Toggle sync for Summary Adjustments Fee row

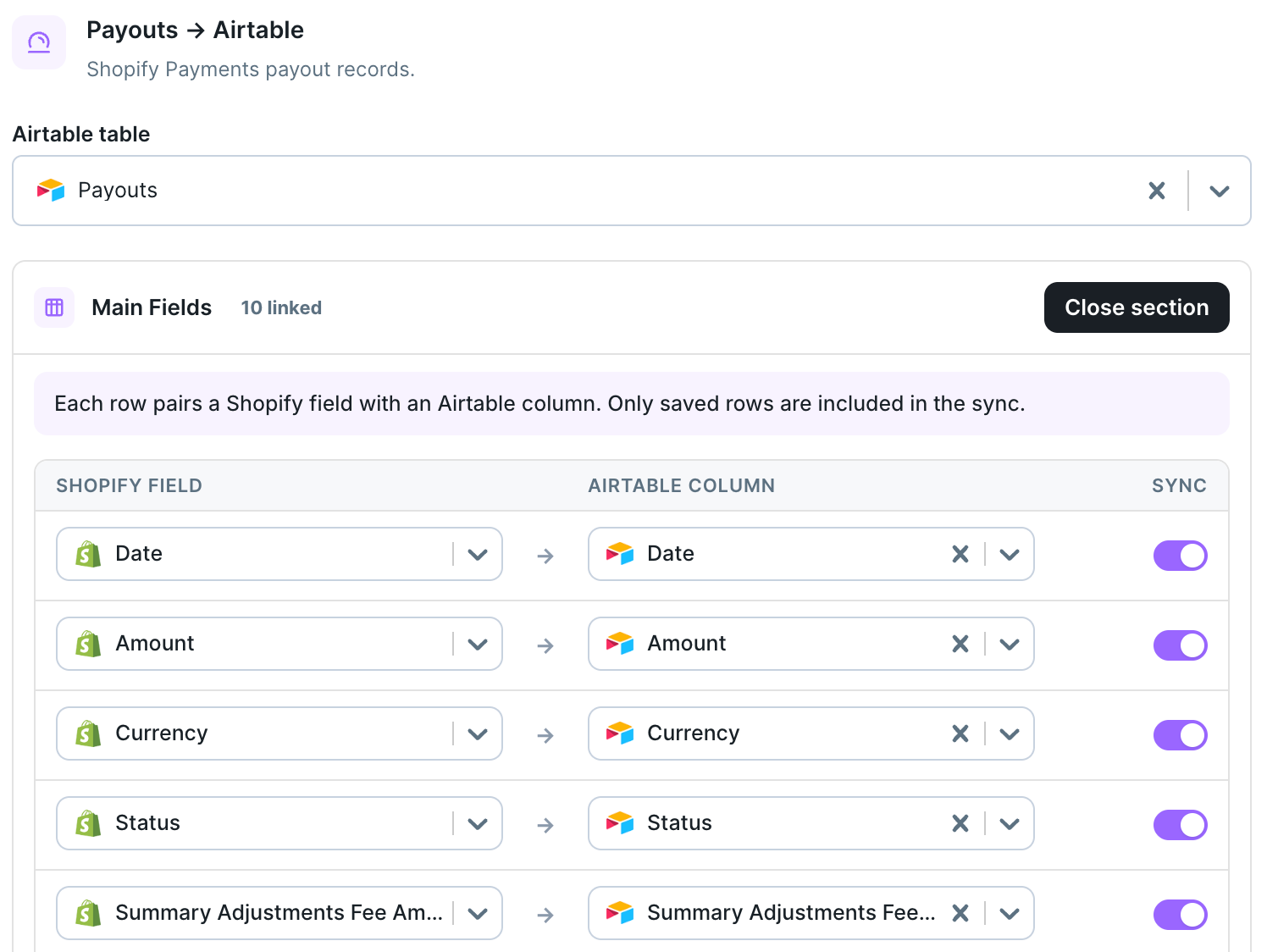pos(1181,915)
